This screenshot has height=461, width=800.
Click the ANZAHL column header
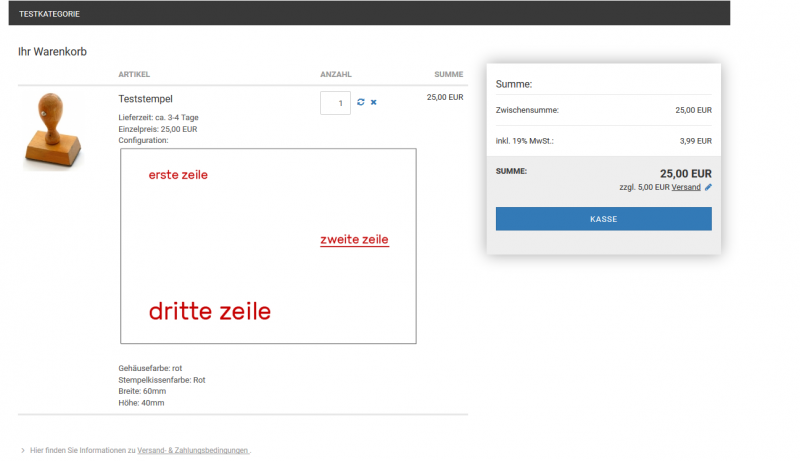pyautogui.click(x=336, y=74)
